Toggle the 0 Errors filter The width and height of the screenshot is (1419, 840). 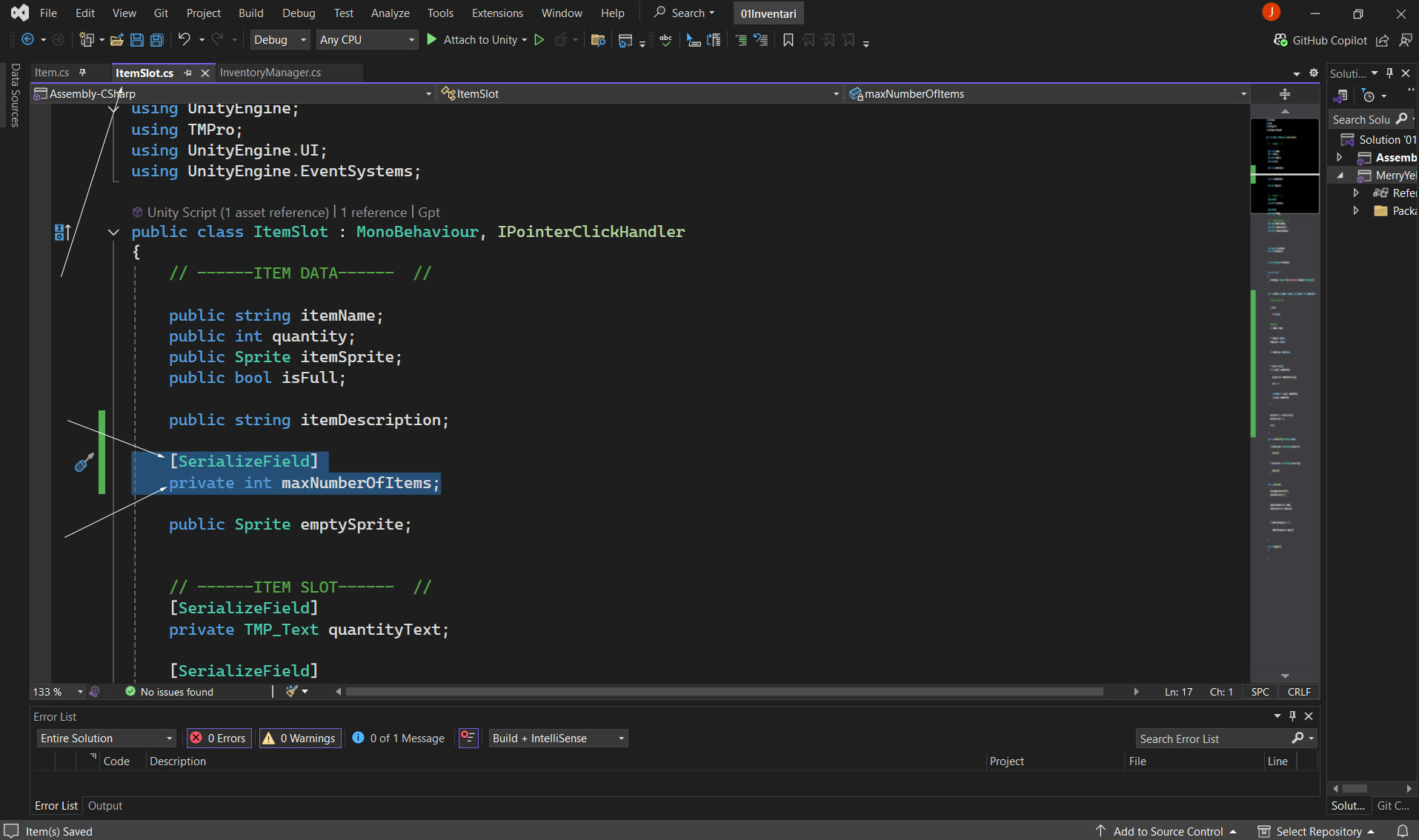click(219, 738)
